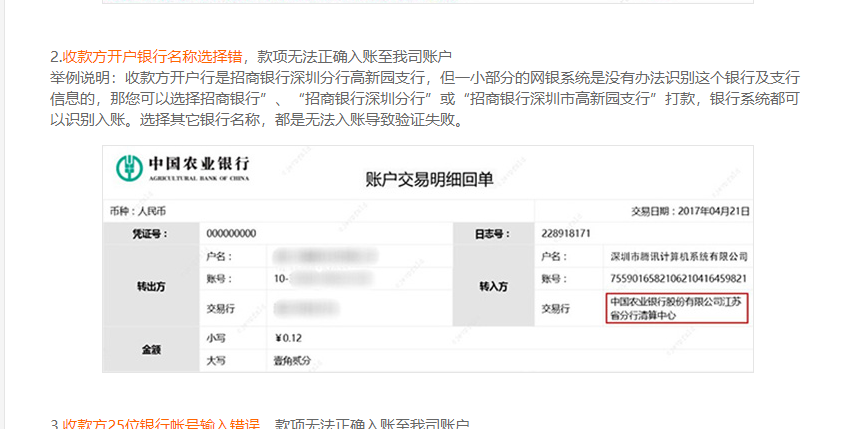Image resolution: width=847 pixels, height=429 pixels.
Task: Click the 大写 label in amount row
Action: point(216,360)
